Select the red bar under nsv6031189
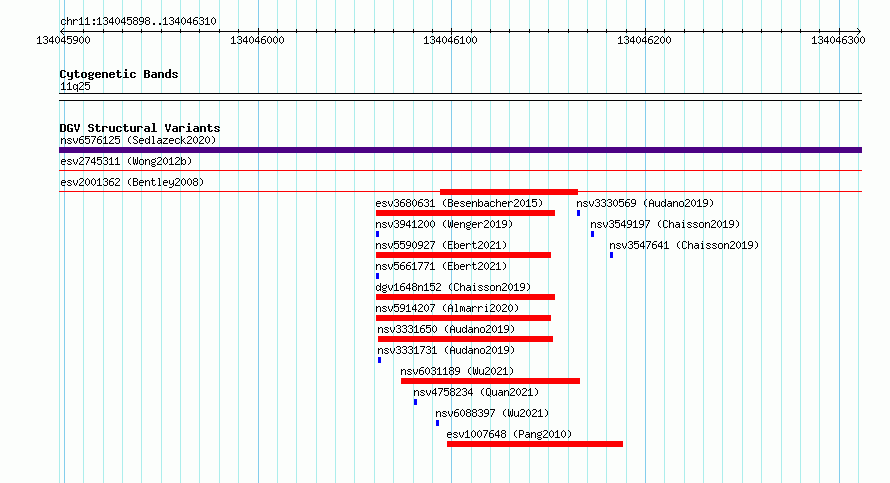 [x=490, y=381]
